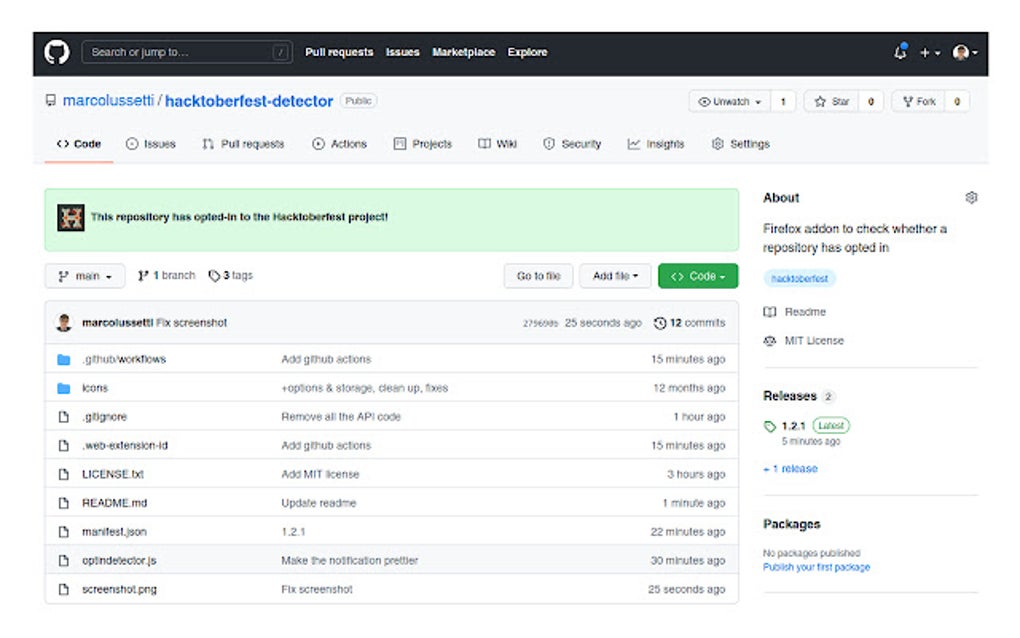Viewport: 1020px width, 638px height.
Task: Expand the green Code dropdown
Action: (698, 275)
